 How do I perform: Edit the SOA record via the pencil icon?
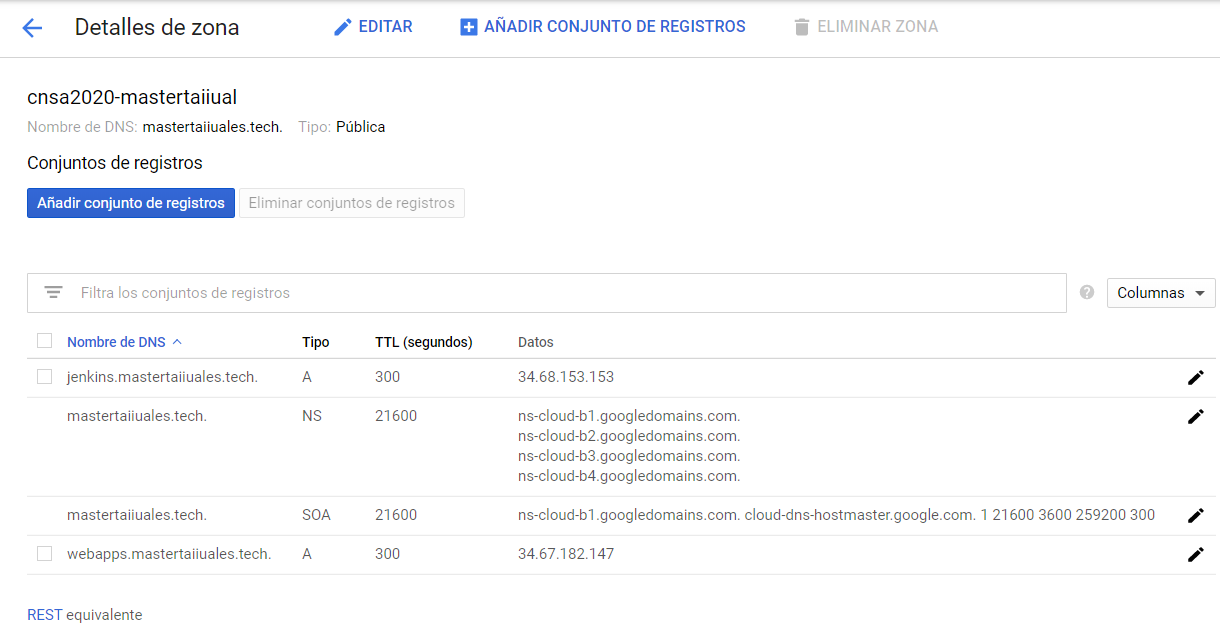[x=1196, y=515]
